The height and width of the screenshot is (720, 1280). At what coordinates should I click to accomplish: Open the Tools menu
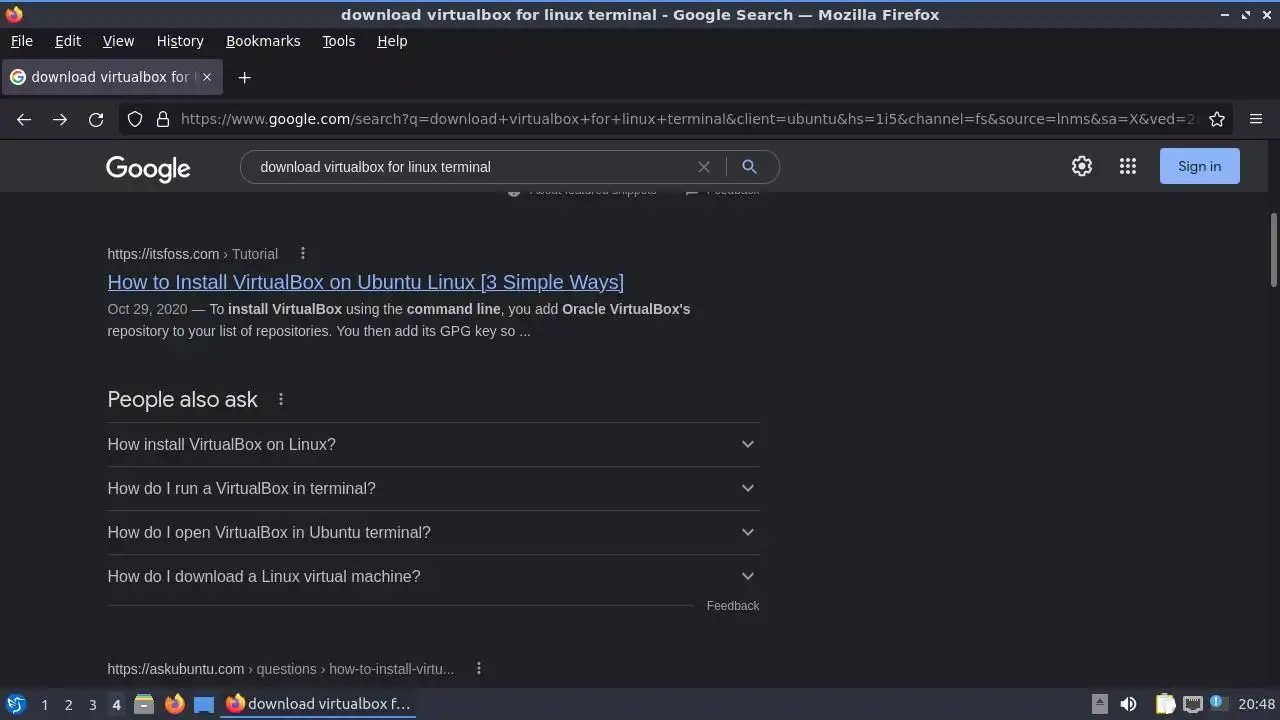[338, 41]
